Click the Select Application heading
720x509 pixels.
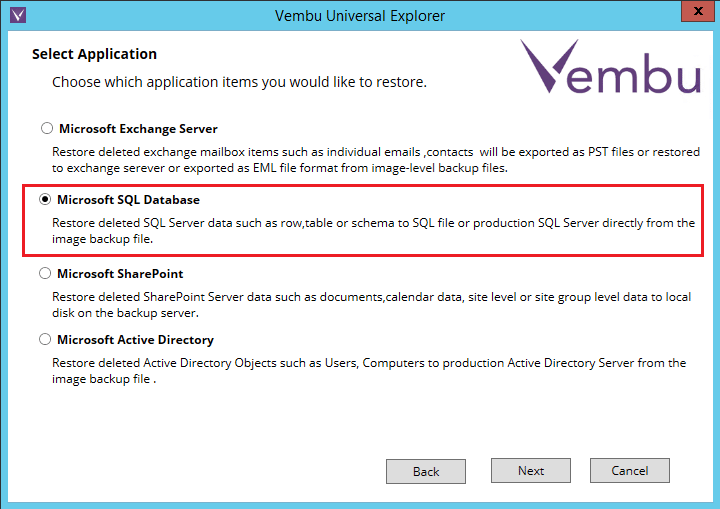[94, 54]
